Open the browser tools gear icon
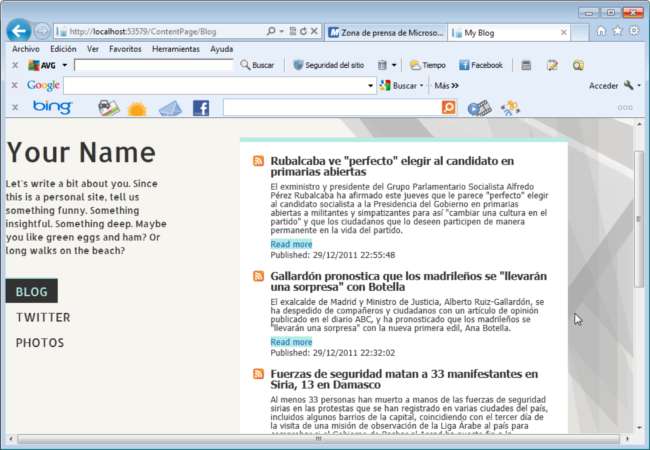The image size is (650, 450). [634, 31]
